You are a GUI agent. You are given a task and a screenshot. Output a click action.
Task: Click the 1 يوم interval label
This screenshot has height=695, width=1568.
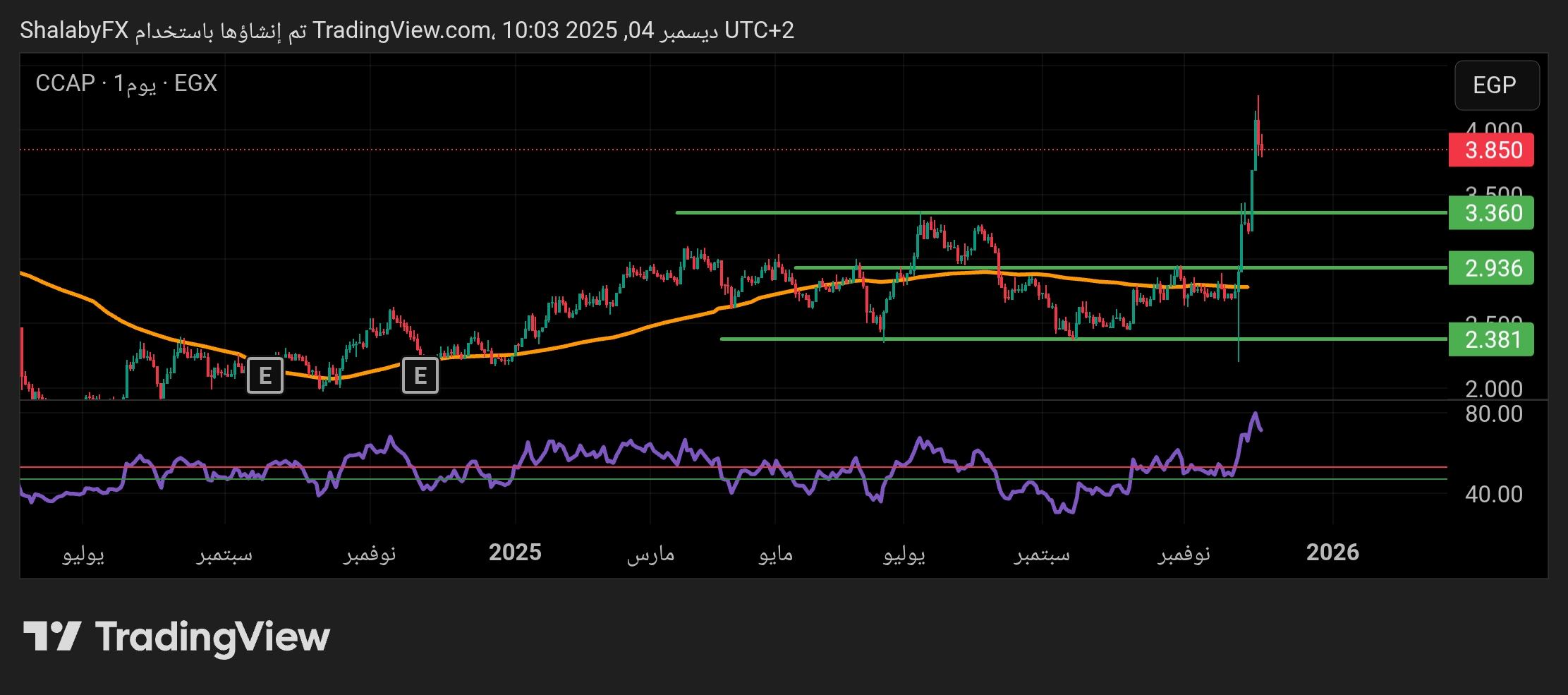pyautogui.click(x=135, y=84)
